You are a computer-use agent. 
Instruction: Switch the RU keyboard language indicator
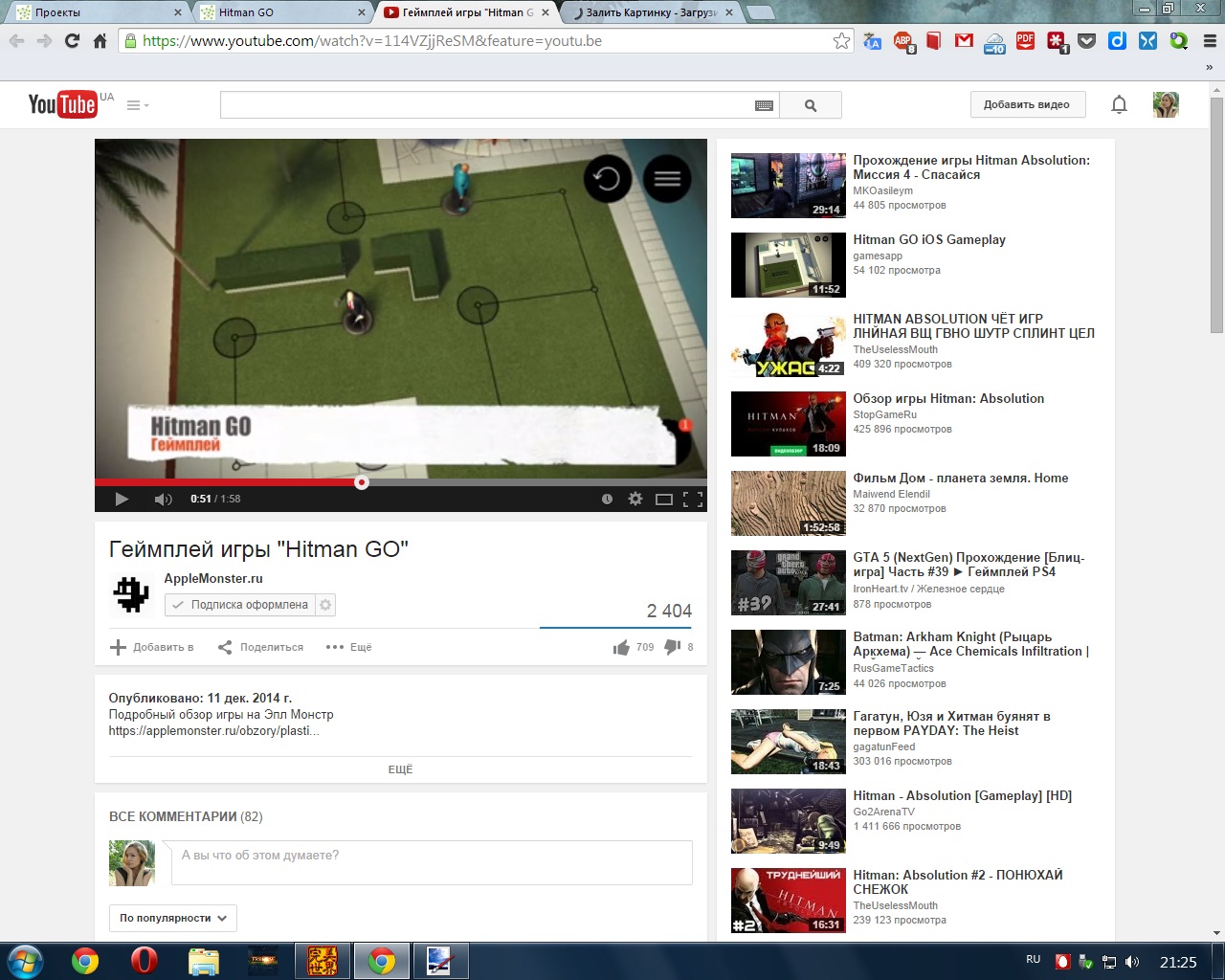click(1034, 959)
